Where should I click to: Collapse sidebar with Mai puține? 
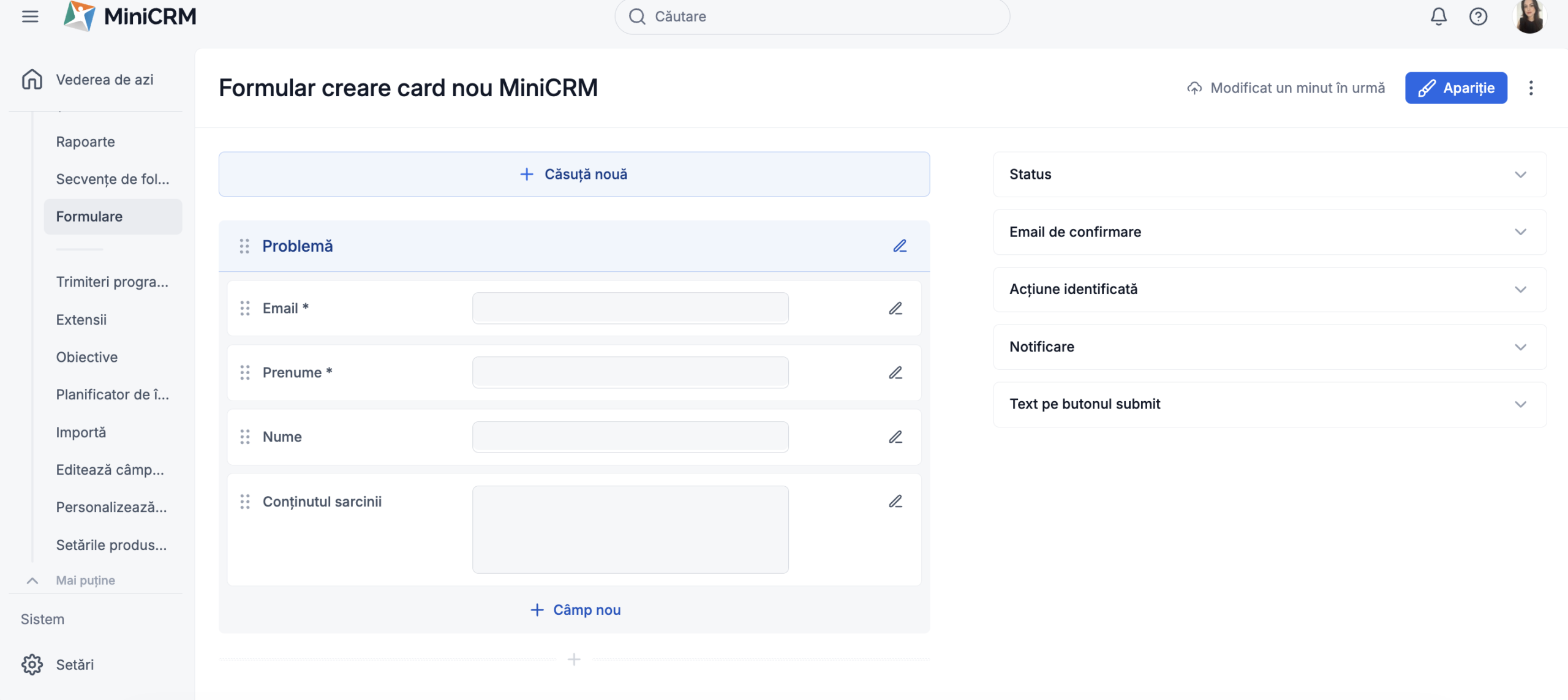(x=85, y=581)
